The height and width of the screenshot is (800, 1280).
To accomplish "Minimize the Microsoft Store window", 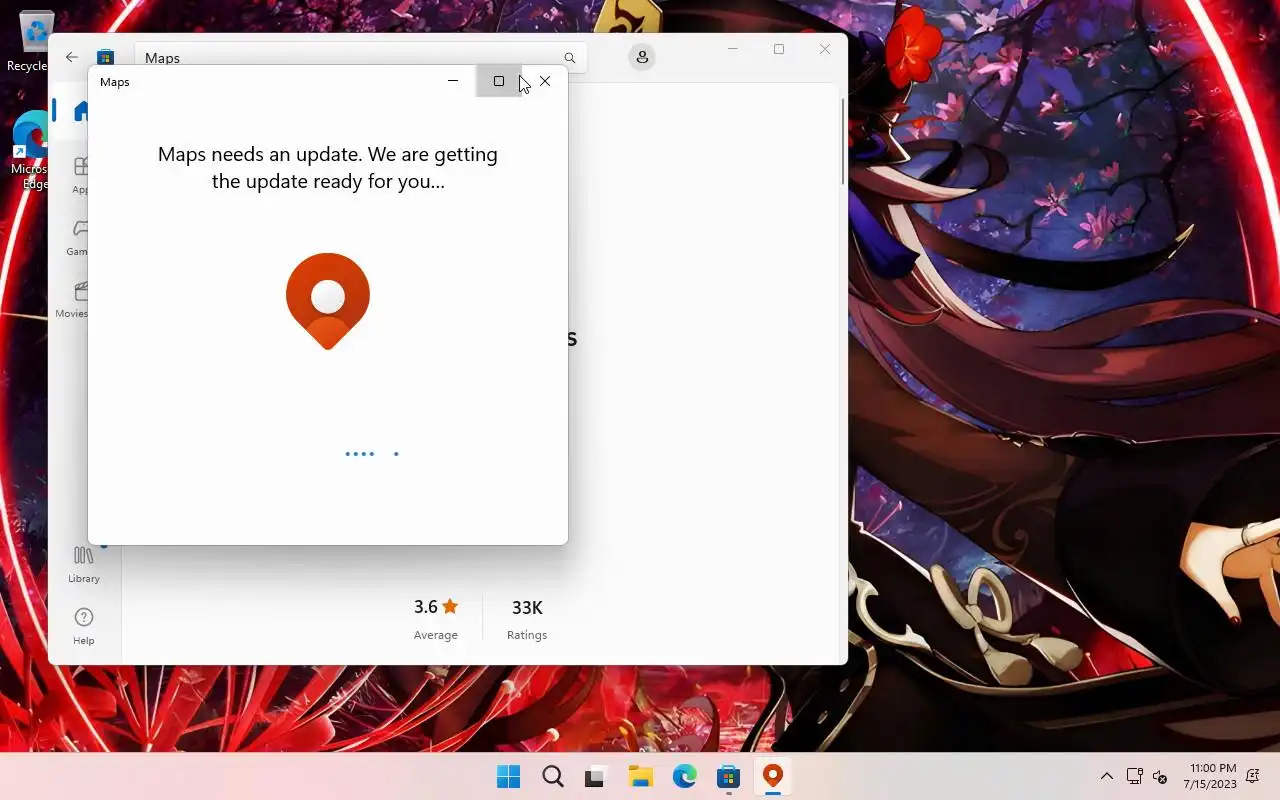I will coord(733,49).
